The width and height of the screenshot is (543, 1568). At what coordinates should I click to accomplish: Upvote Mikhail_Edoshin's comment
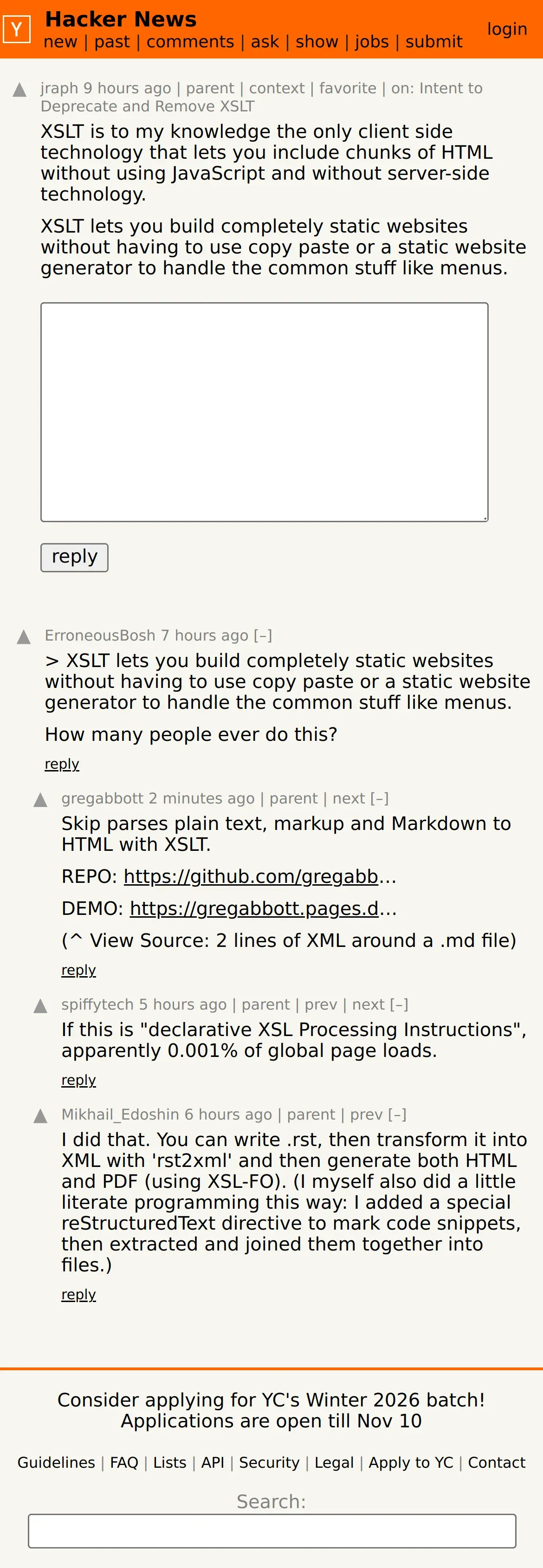pos(41,1116)
